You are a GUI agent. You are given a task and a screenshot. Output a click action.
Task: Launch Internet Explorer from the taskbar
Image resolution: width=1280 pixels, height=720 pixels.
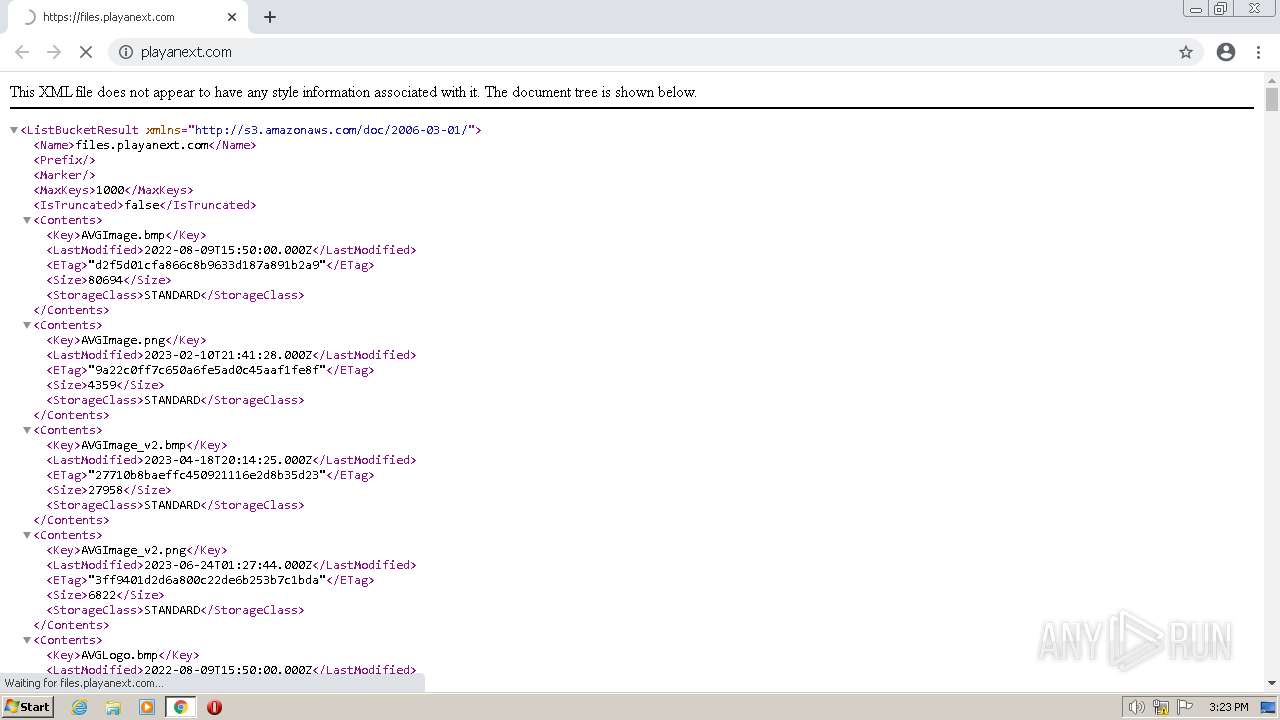pos(80,707)
